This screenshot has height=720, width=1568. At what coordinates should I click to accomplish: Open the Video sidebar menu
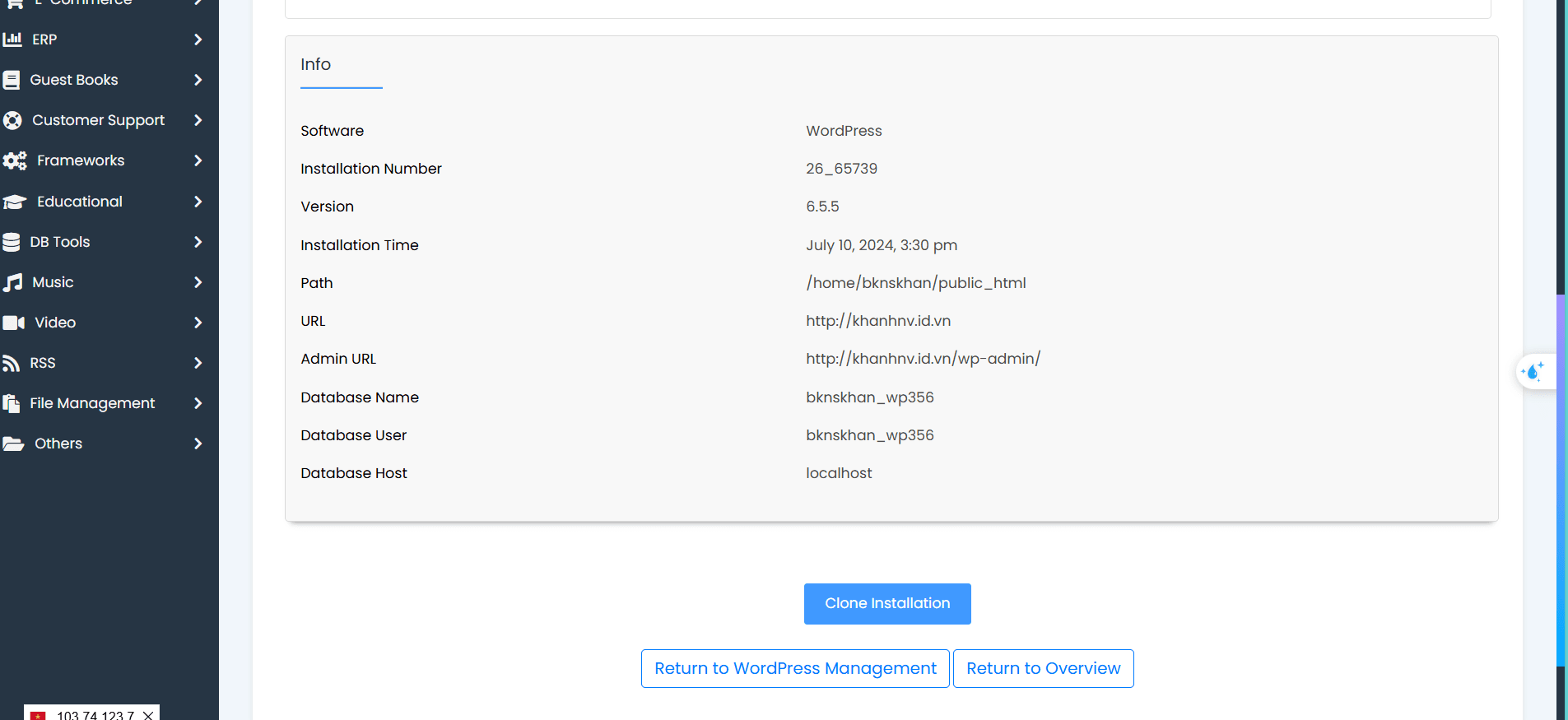click(x=109, y=323)
